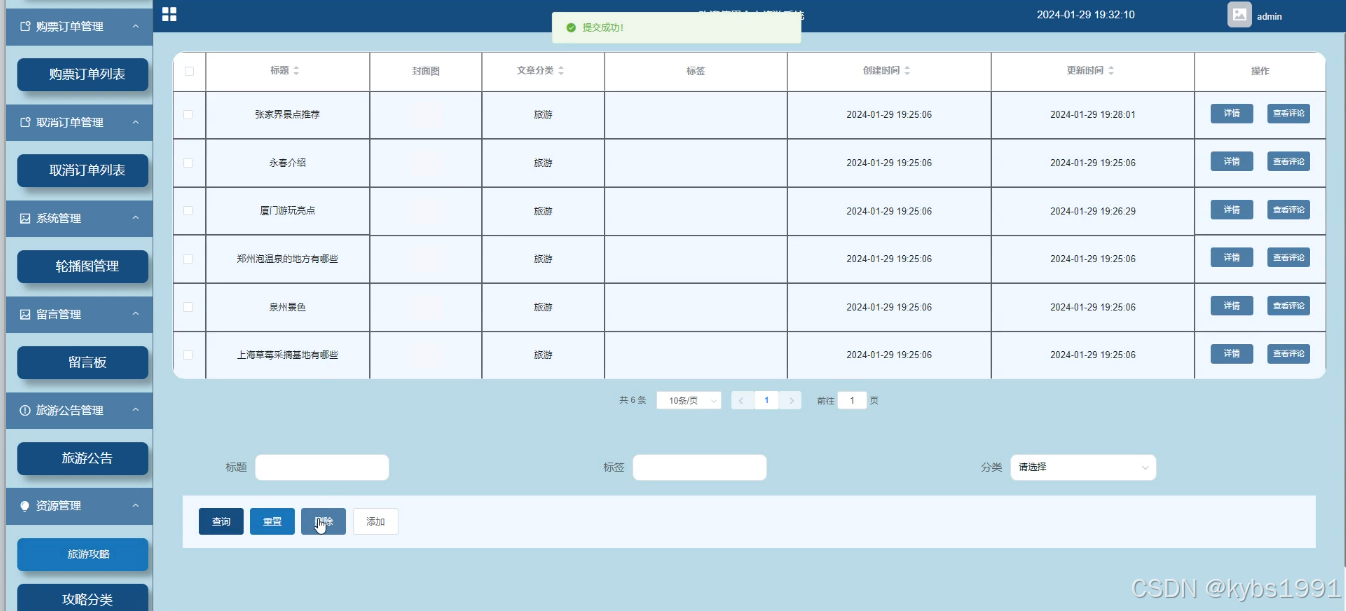Screen dimensions: 1346x611
Task: Collapse the 资源管理 group chevron
Action: coord(135,506)
